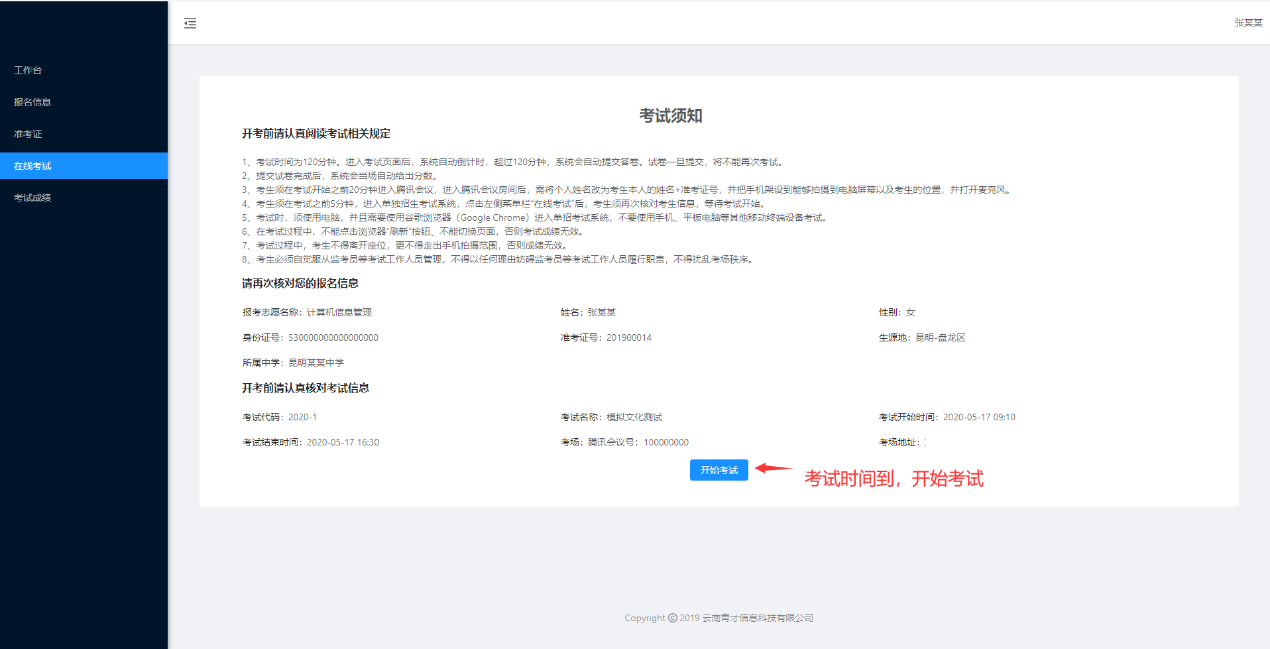Screen dimensions: 1270x649
Task: Click the 计算机信息管理 major name
Action: click(x=339, y=312)
